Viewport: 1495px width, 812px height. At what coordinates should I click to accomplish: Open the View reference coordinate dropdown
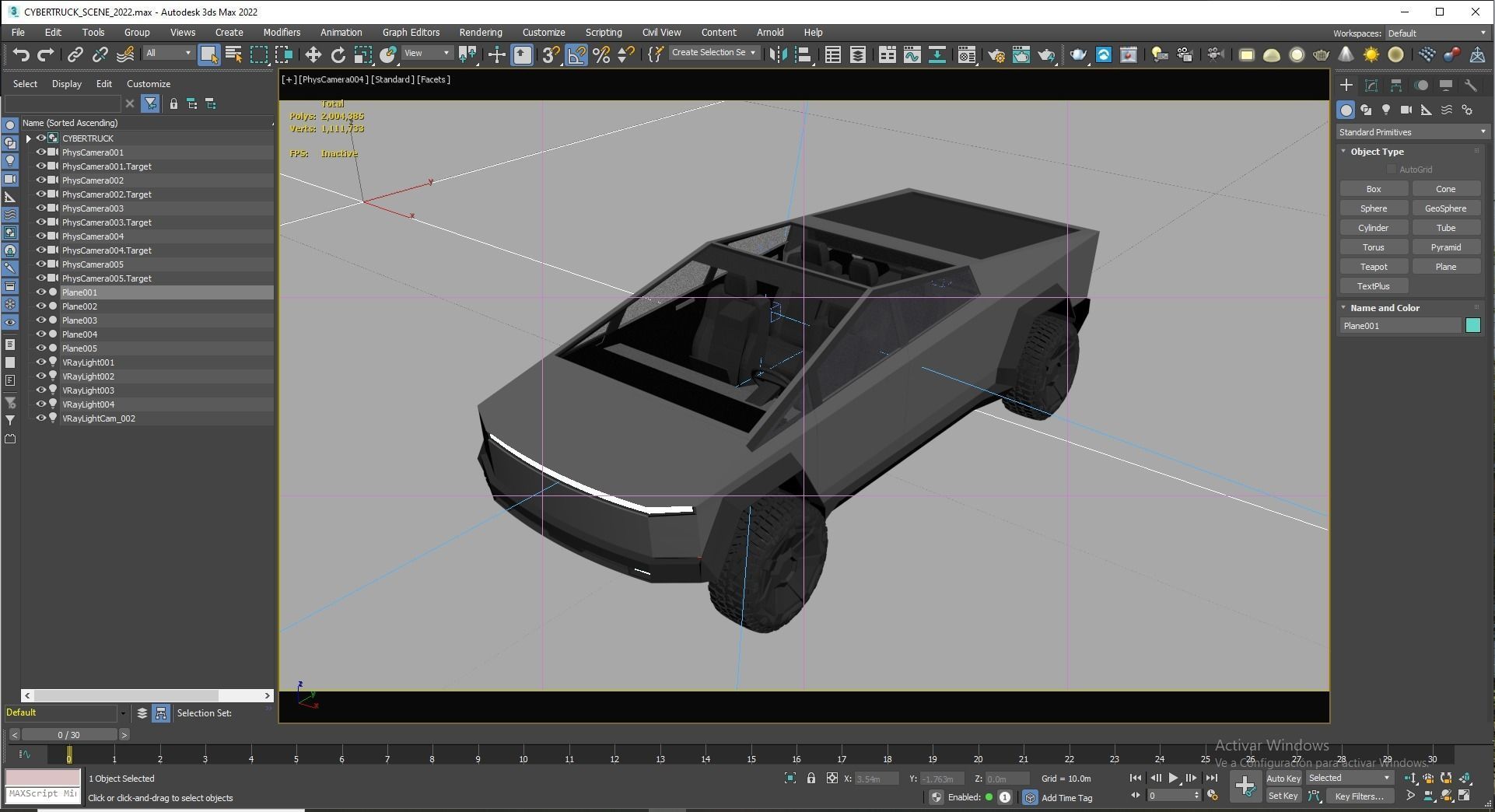click(x=427, y=53)
